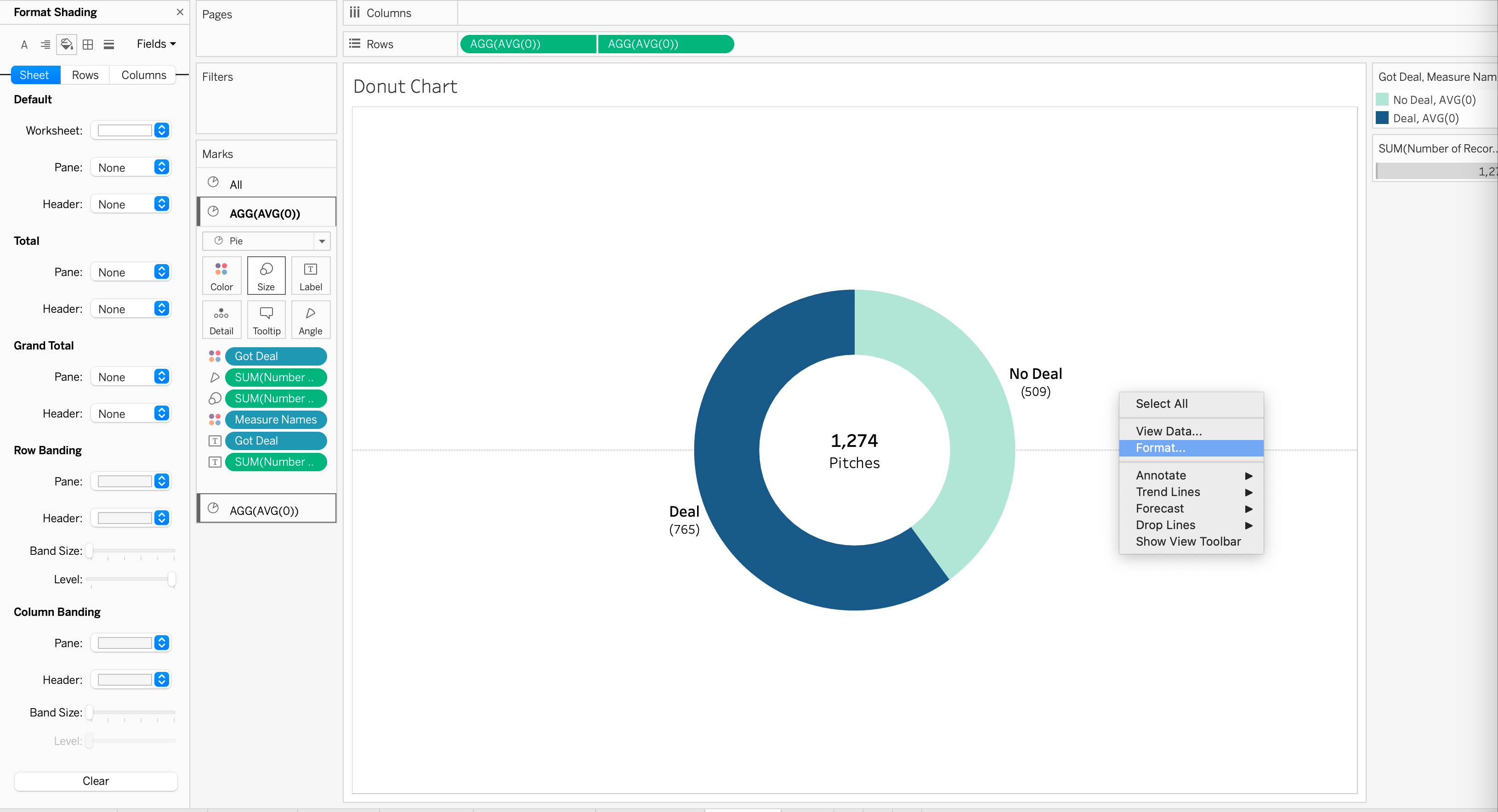Click the Tooltip button on Marks card
Viewport: 1498px width, 812px height.
[x=266, y=320]
